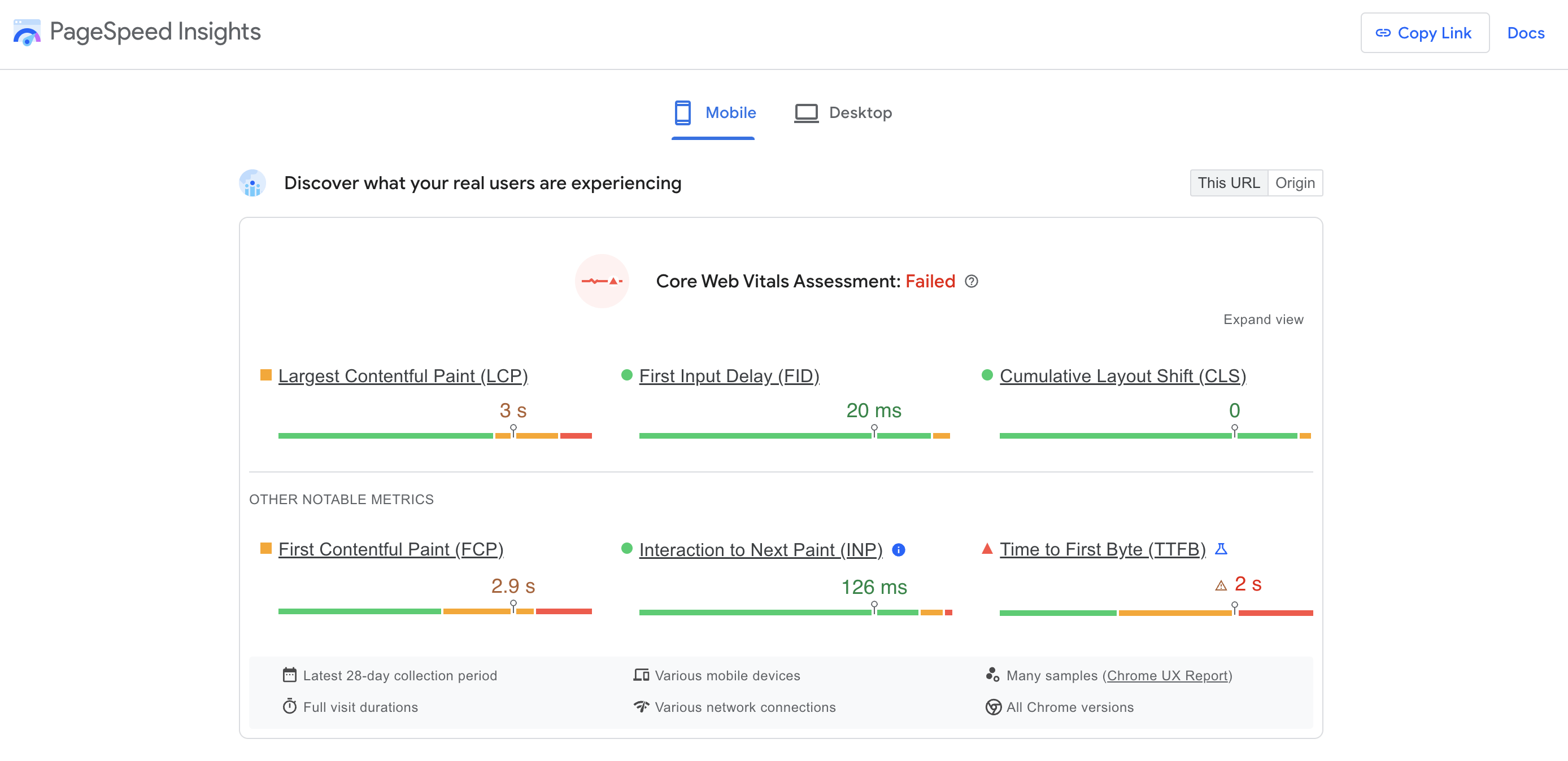
Task: Open Largest Contentful Paint (LCP) link
Action: [403, 376]
